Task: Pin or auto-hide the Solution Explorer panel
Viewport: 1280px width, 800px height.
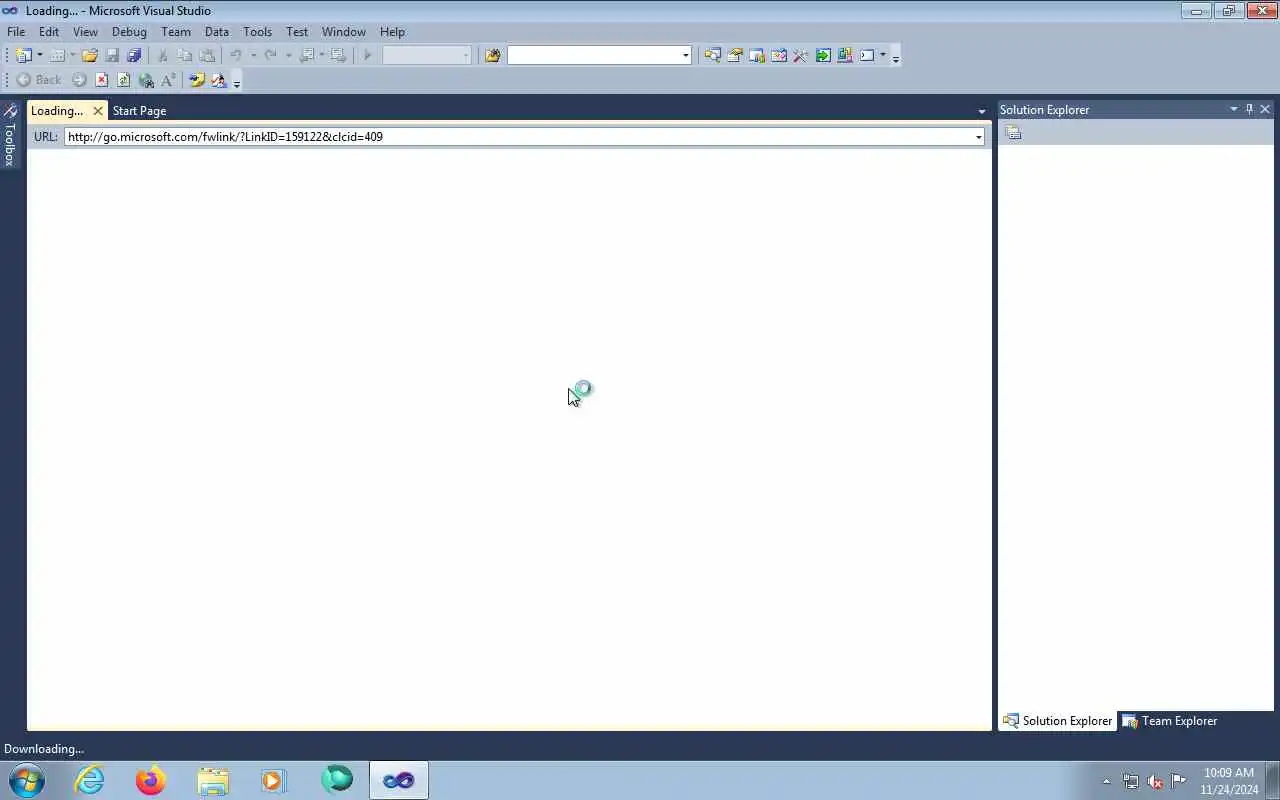Action: pos(1249,109)
